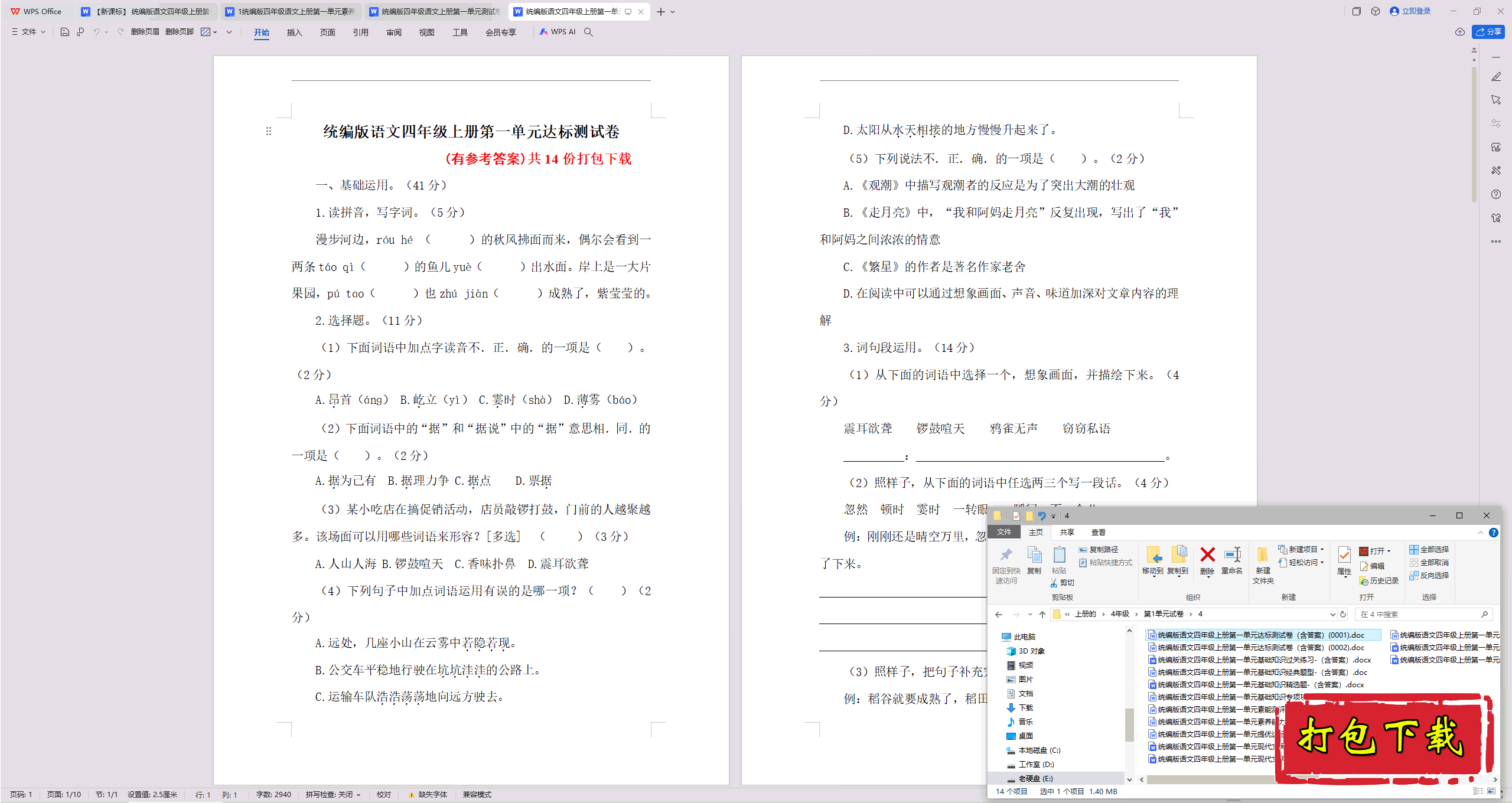
Task: Open the 插入 ribbon tab
Action: click(294, 32)
